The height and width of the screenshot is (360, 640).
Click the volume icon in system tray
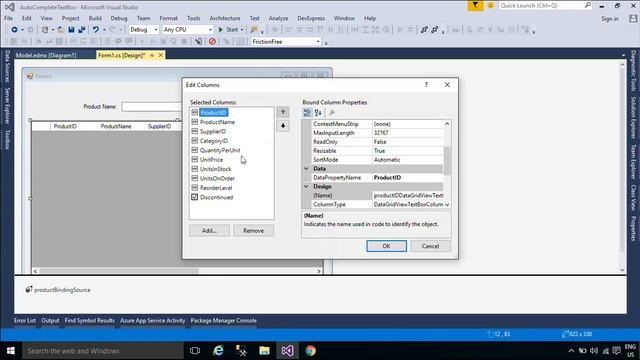click(x=594, y=351)
